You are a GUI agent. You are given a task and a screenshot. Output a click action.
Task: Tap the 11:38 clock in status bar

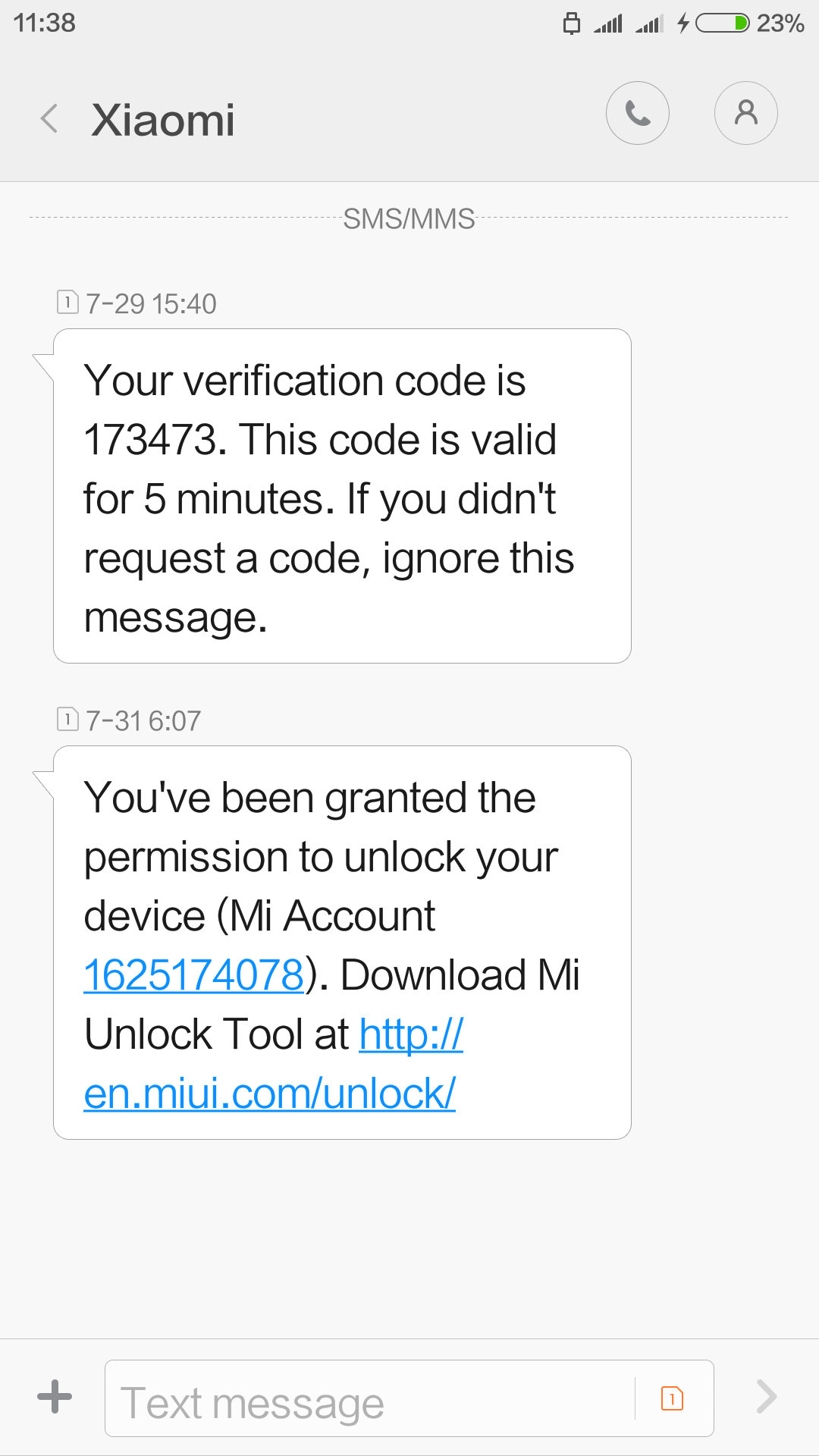point(45,23)
